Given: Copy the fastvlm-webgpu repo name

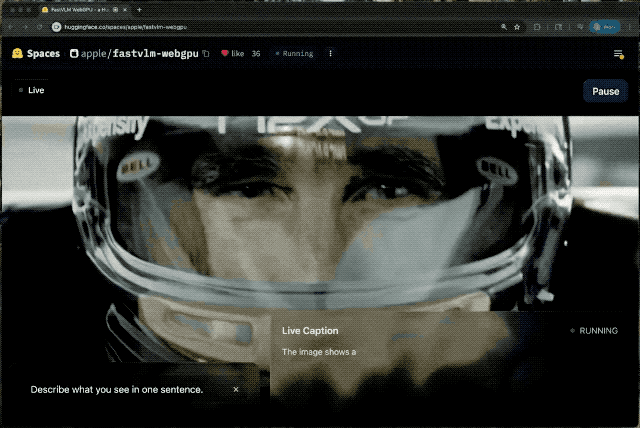Looking at the screenshot, I should pyautogui.click(x=206, y=53).
